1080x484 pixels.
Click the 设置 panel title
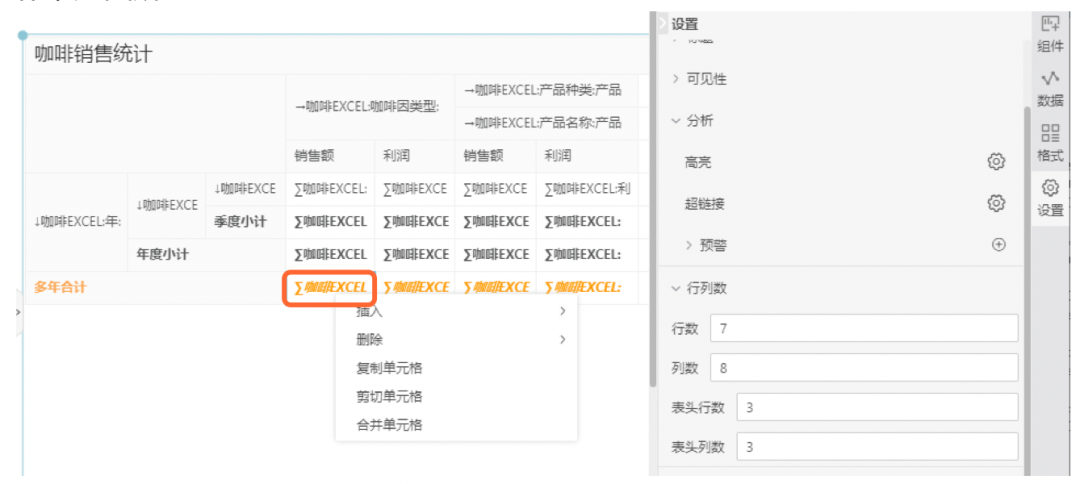click(685, 25)
